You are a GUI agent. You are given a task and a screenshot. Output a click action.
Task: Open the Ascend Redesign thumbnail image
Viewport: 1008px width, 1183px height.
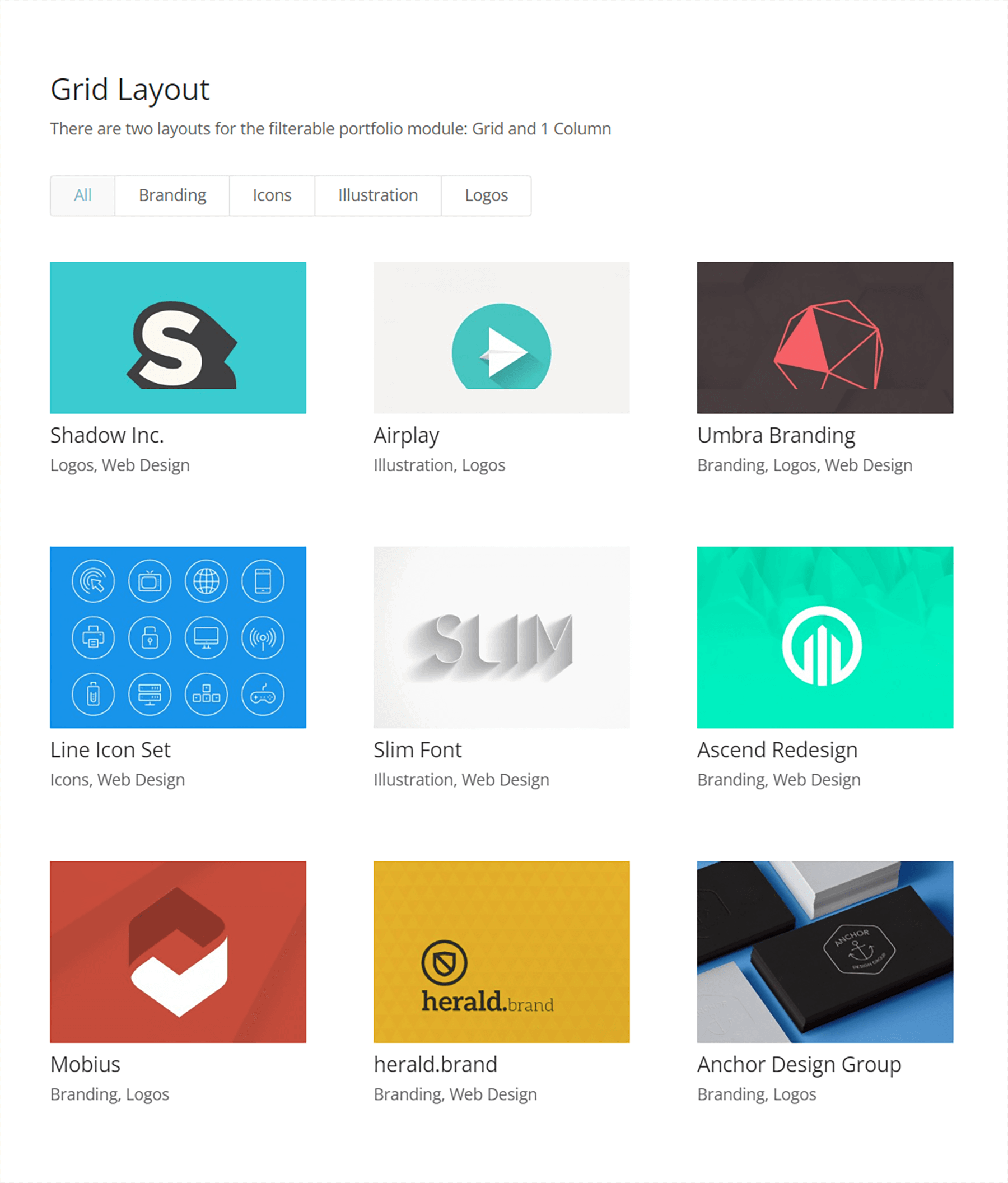825,637
